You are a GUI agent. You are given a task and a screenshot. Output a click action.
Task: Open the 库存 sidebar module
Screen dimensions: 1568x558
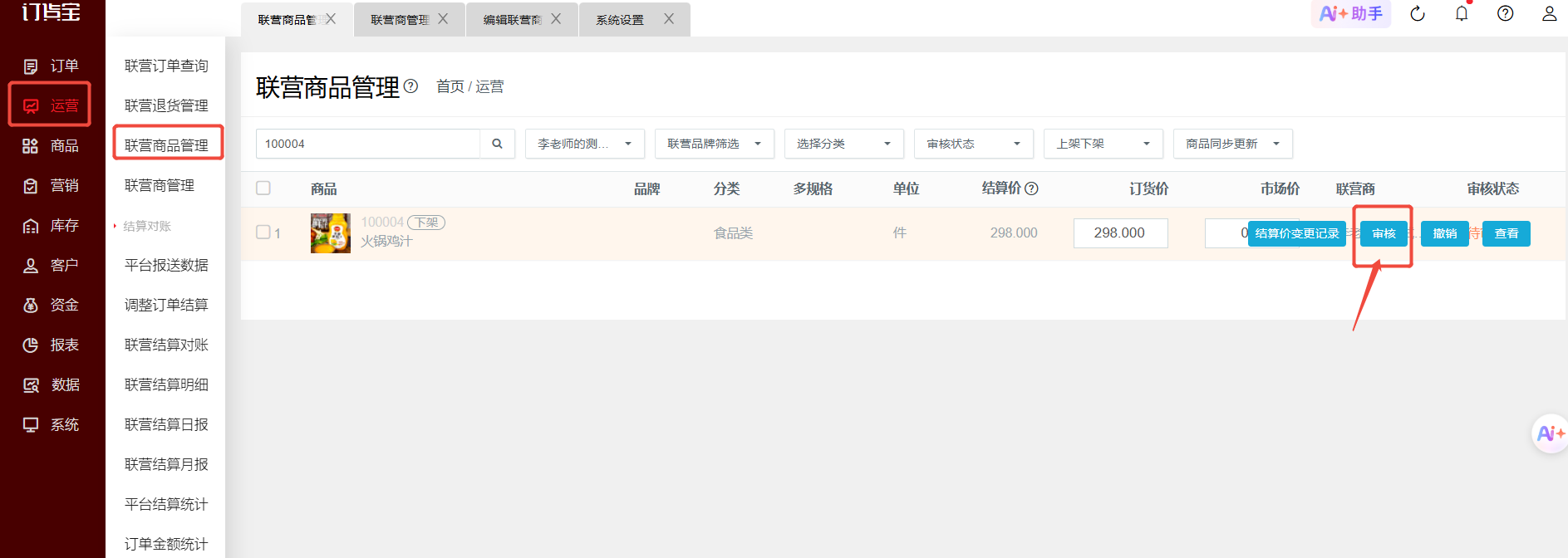pyautogui.click(x=52, y=225)
